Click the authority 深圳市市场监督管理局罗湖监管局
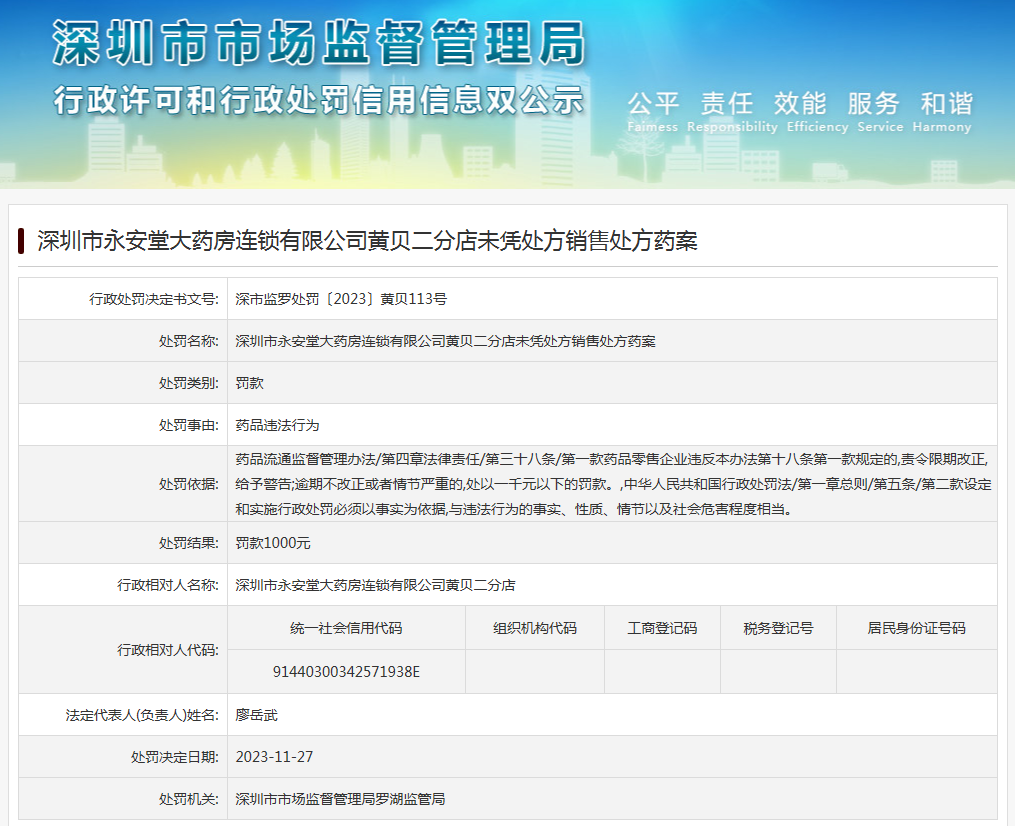Screen dimensions: 1015x826 pyautogui.click(x=340, y=799)
